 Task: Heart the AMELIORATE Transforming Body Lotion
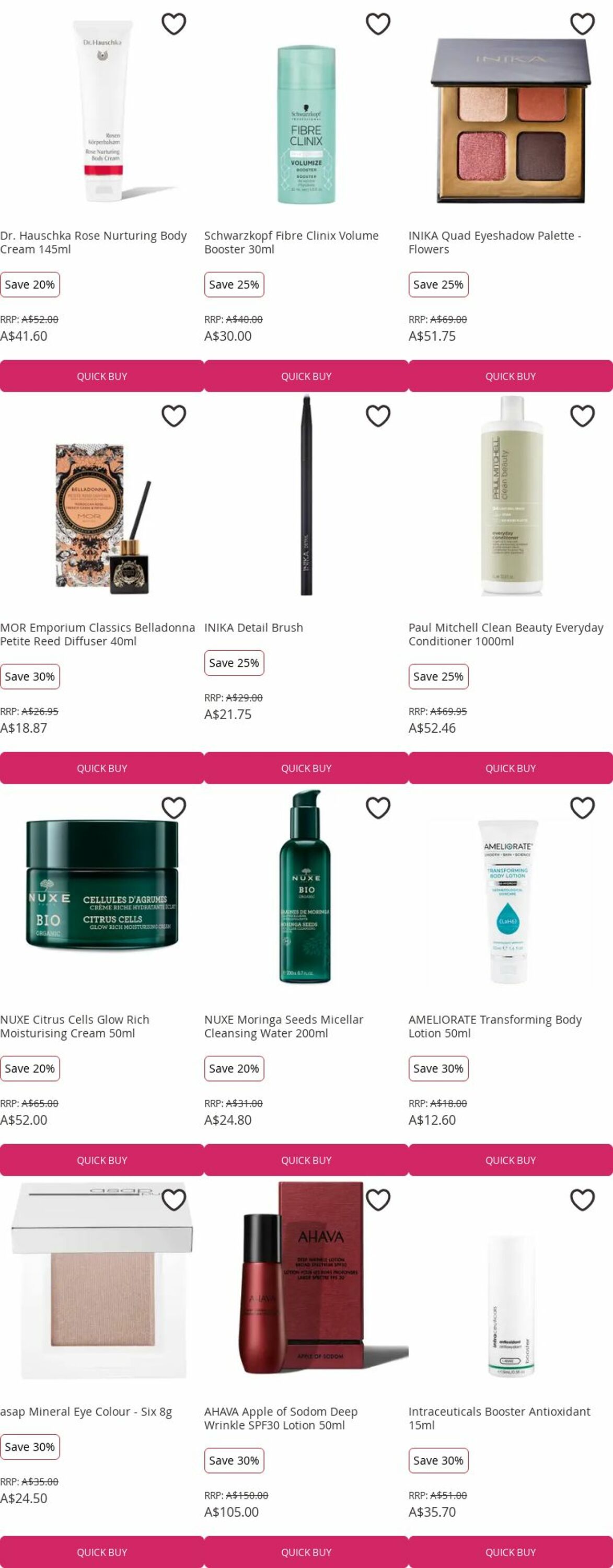coord(583,808)
